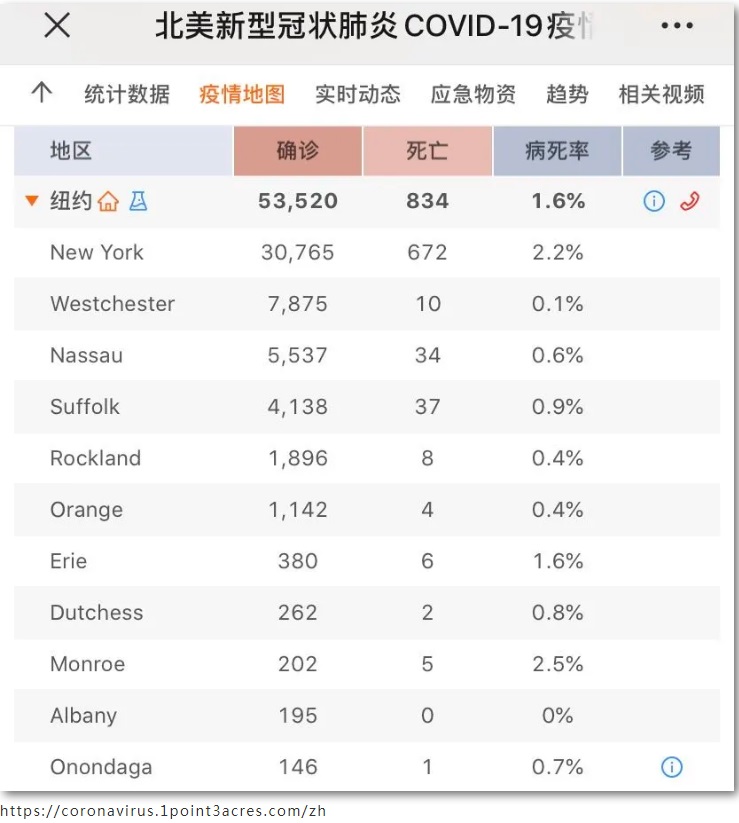Collapse the 纽约 region with the orange triangle
The height and width of the screenshot is (823, 739).
point(32,201)
